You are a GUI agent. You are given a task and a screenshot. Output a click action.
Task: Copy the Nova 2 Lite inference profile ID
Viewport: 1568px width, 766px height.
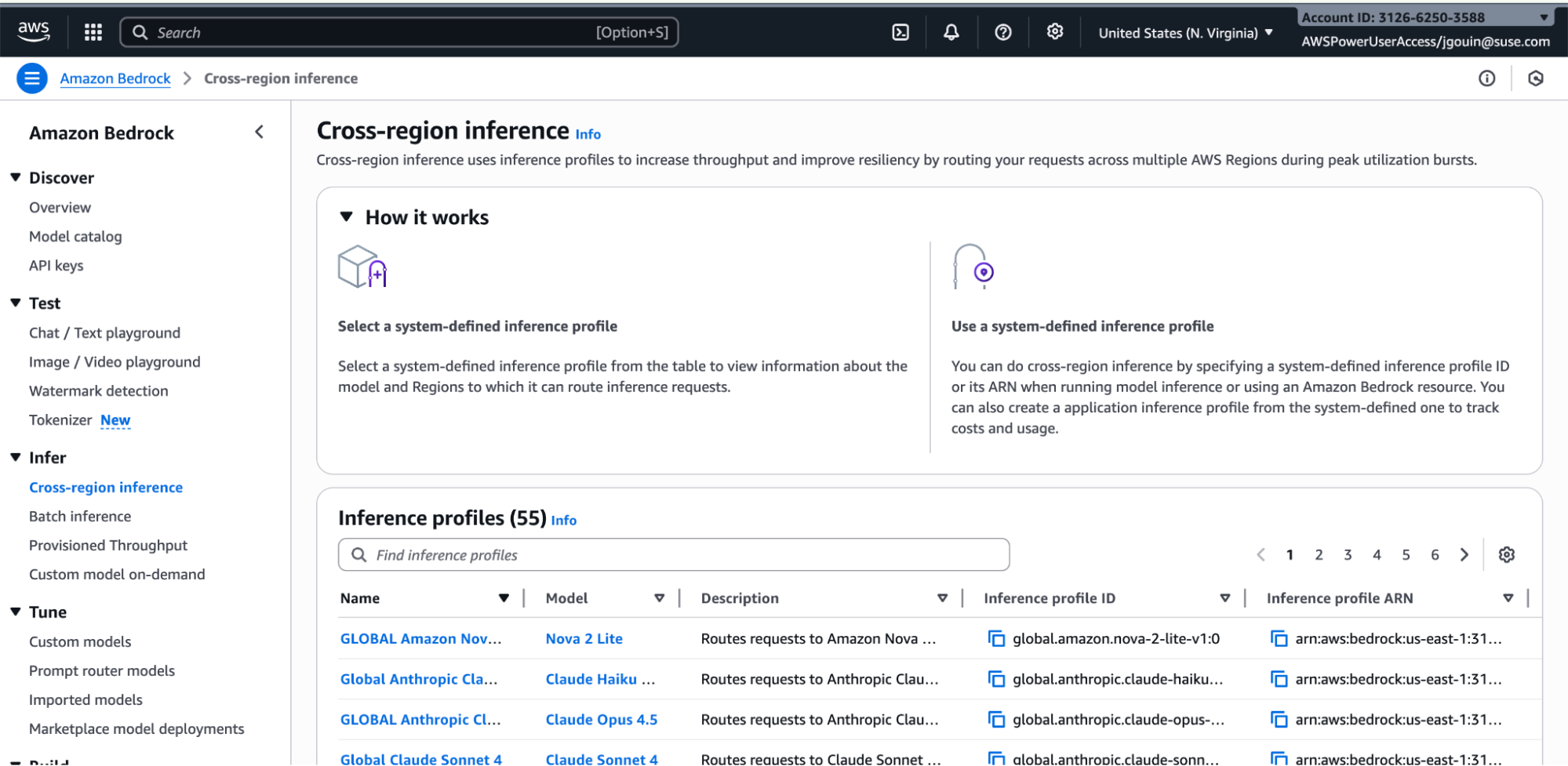click(x=996, y=638)
